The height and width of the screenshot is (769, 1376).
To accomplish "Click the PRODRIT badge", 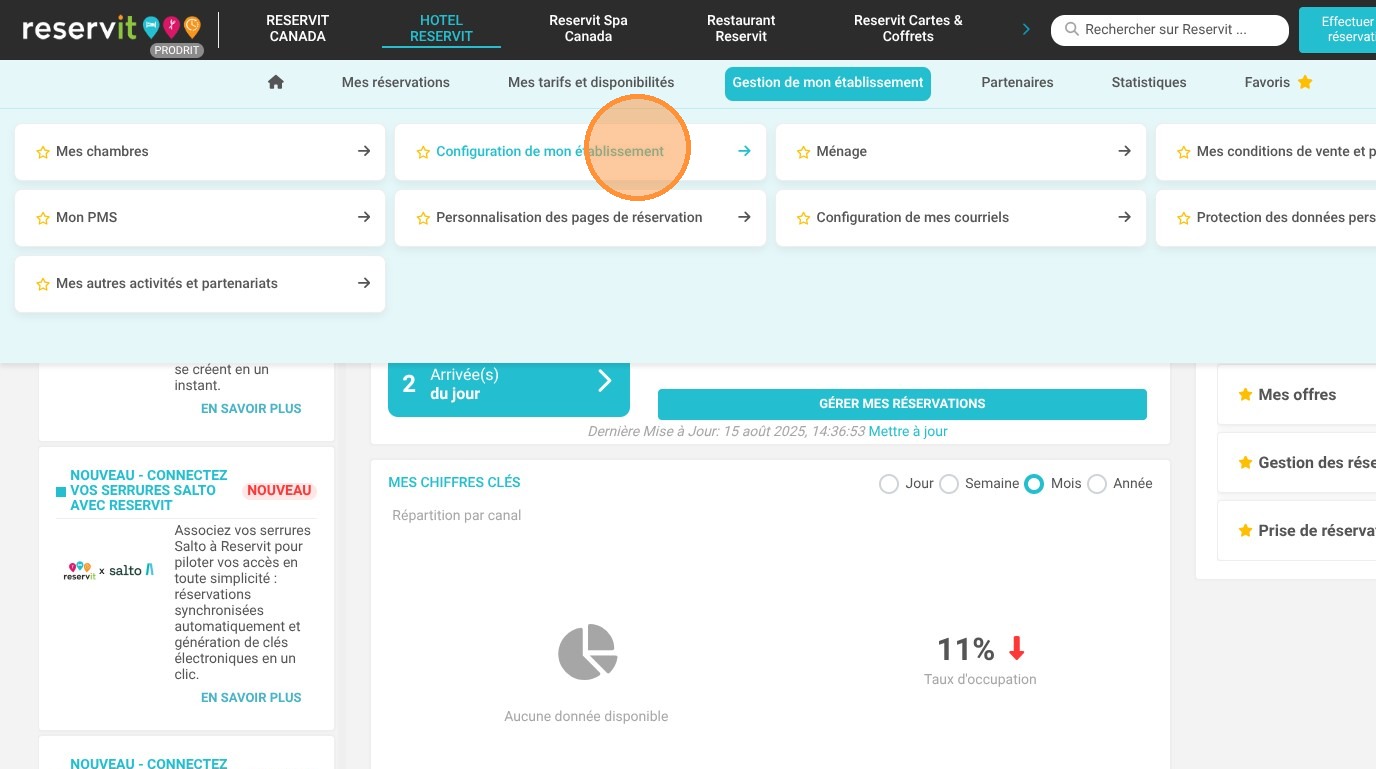I will click(177, 50).
